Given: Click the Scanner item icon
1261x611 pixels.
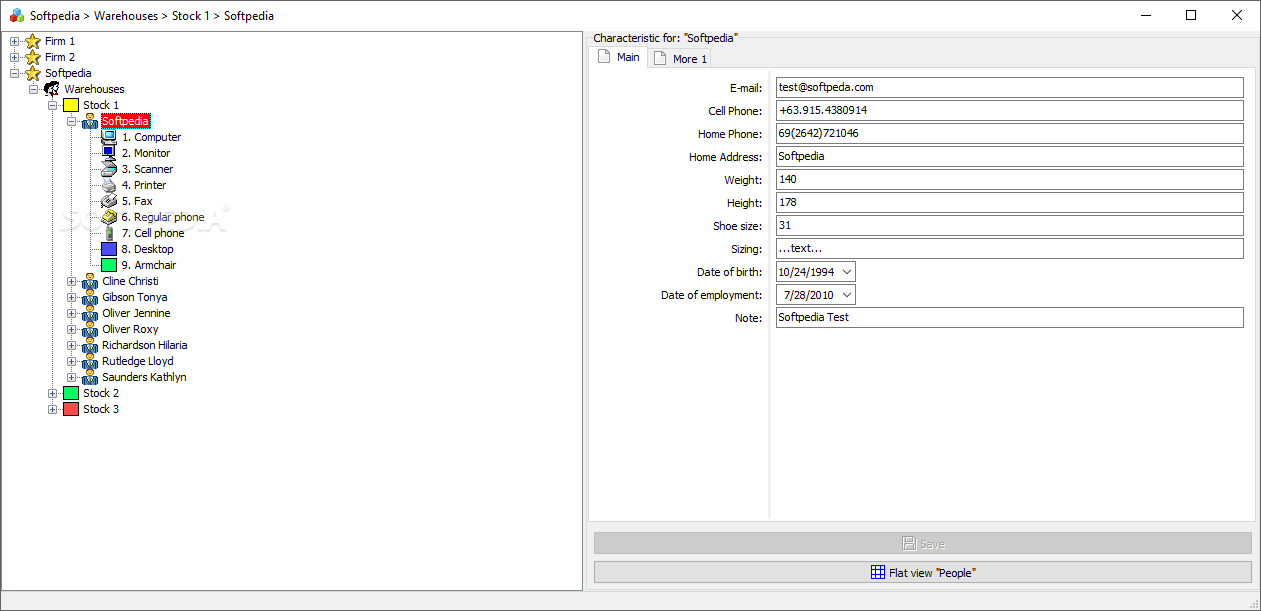Looking at the screenshot, I should (x=109, y=169).
